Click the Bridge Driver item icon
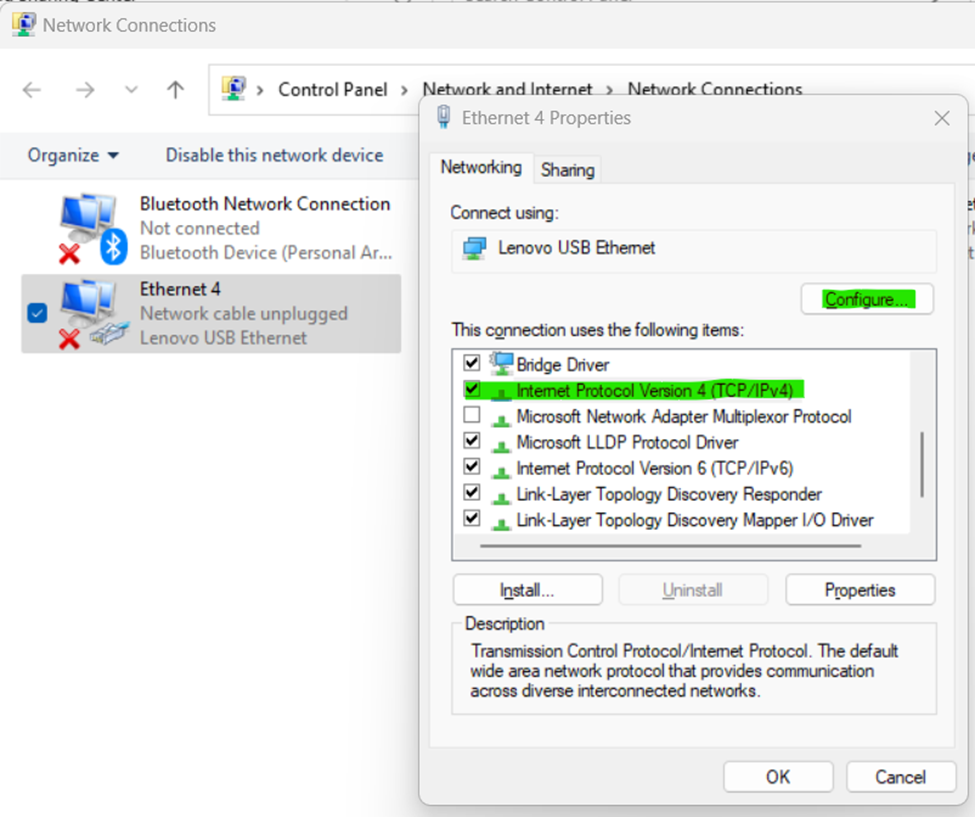This screenshot has width=975, height=817. coord(501,364)
